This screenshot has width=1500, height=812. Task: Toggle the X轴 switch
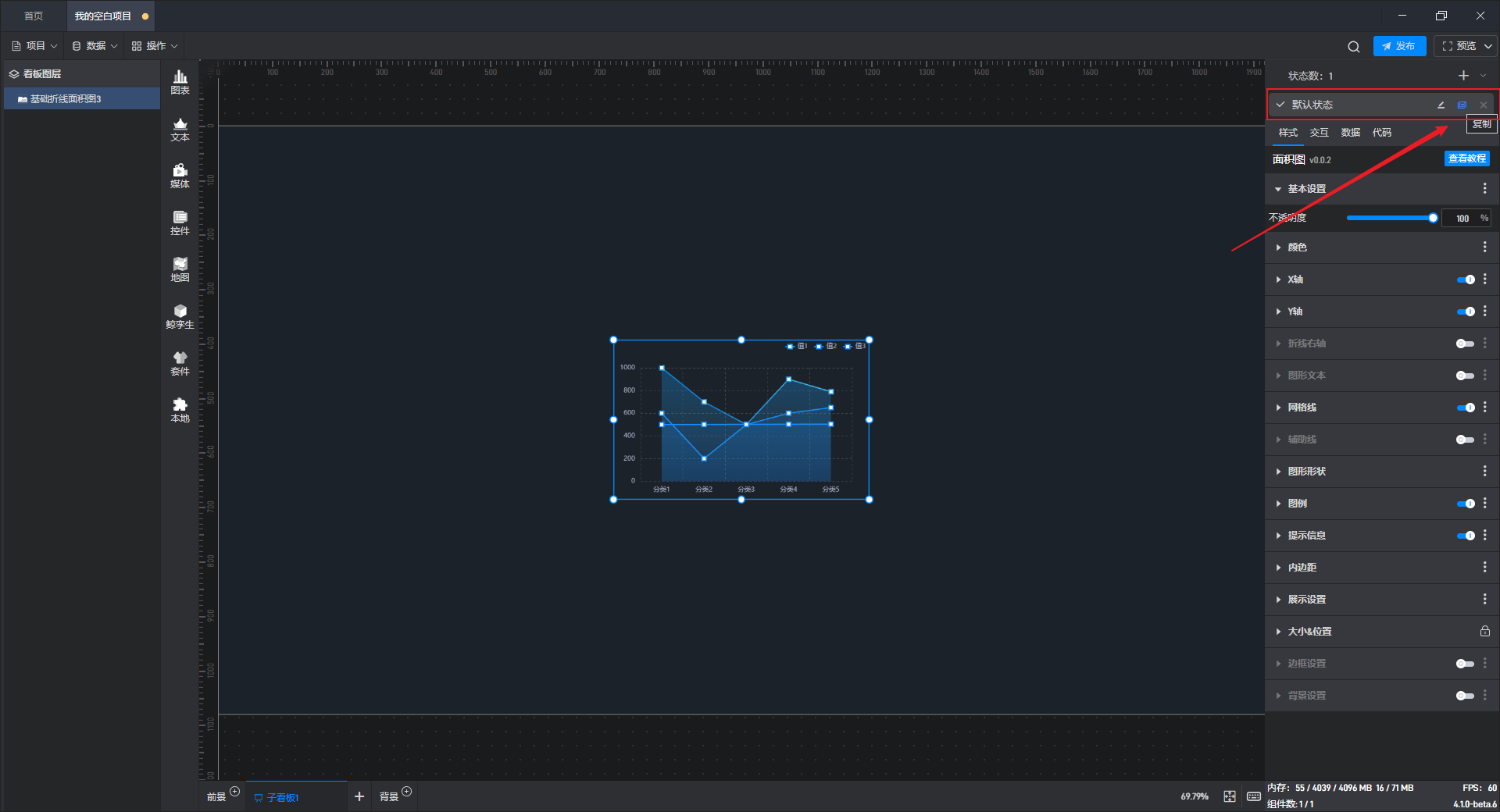[1466, 280]
